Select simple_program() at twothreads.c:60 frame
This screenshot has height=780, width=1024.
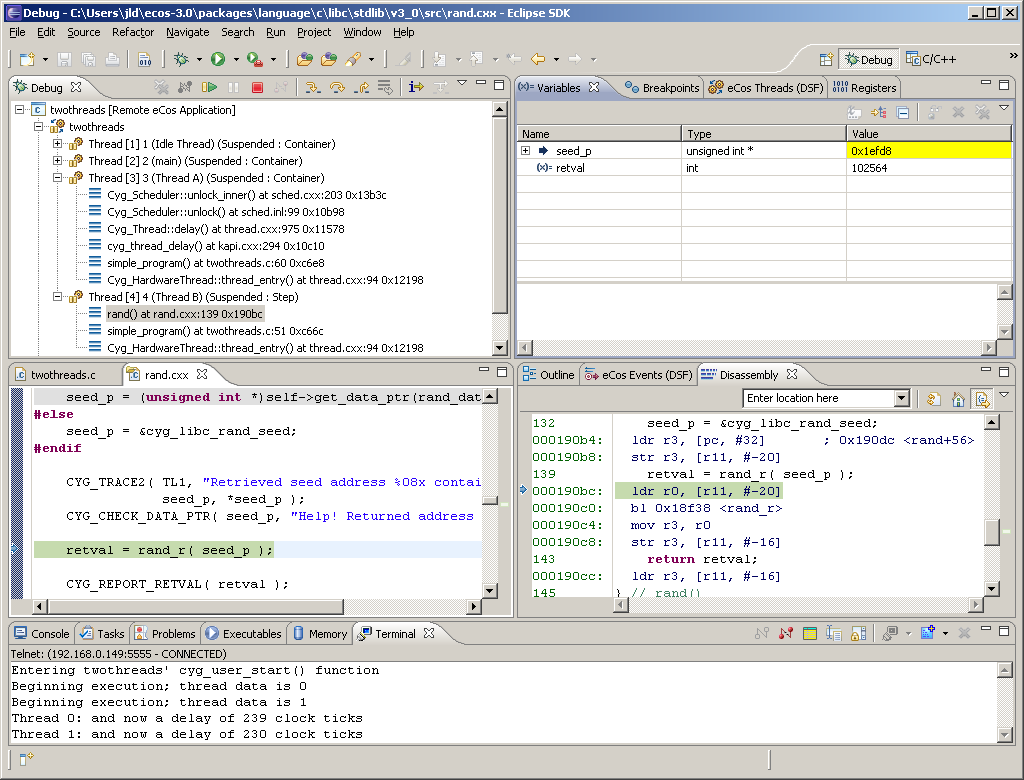216,263
